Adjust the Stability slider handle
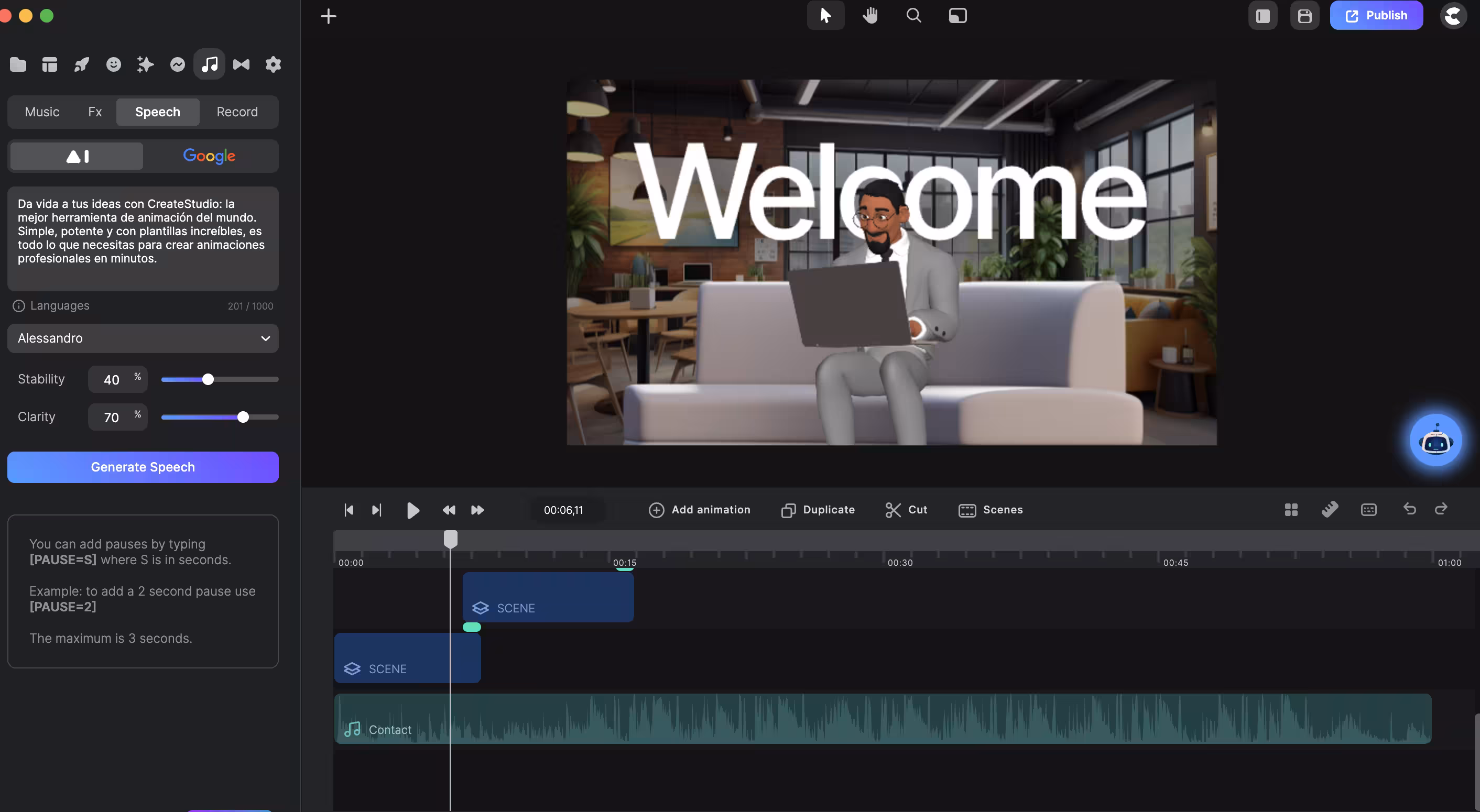 208,380
